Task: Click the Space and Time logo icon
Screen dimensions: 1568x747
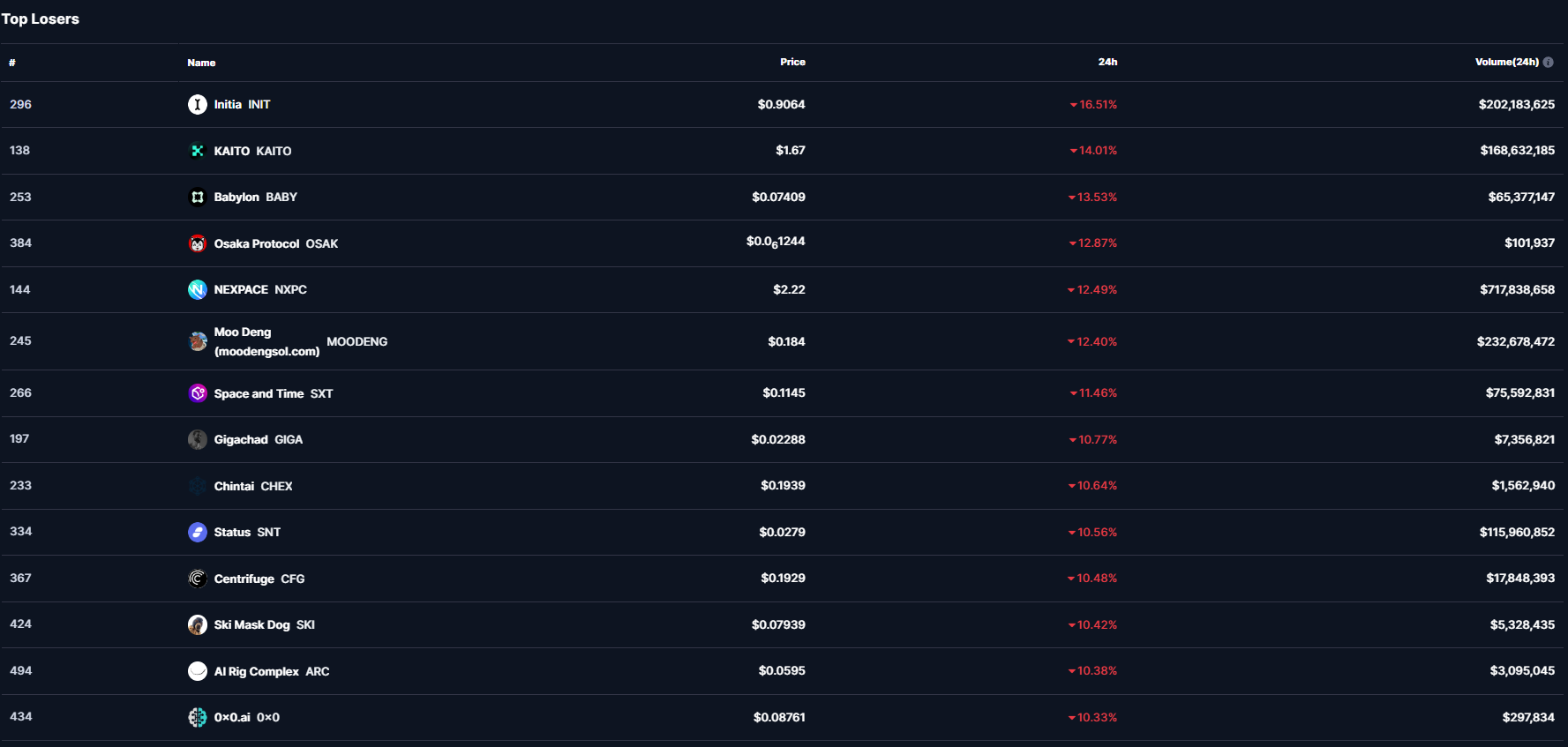Action: tap(198, 393)
